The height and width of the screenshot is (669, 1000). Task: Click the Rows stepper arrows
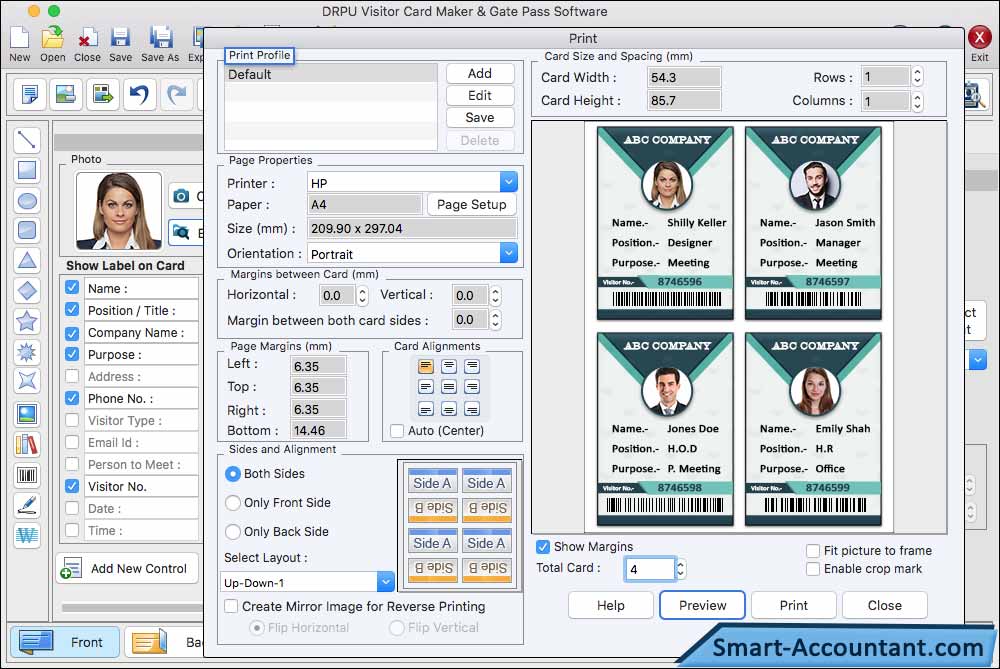(917, 77)
